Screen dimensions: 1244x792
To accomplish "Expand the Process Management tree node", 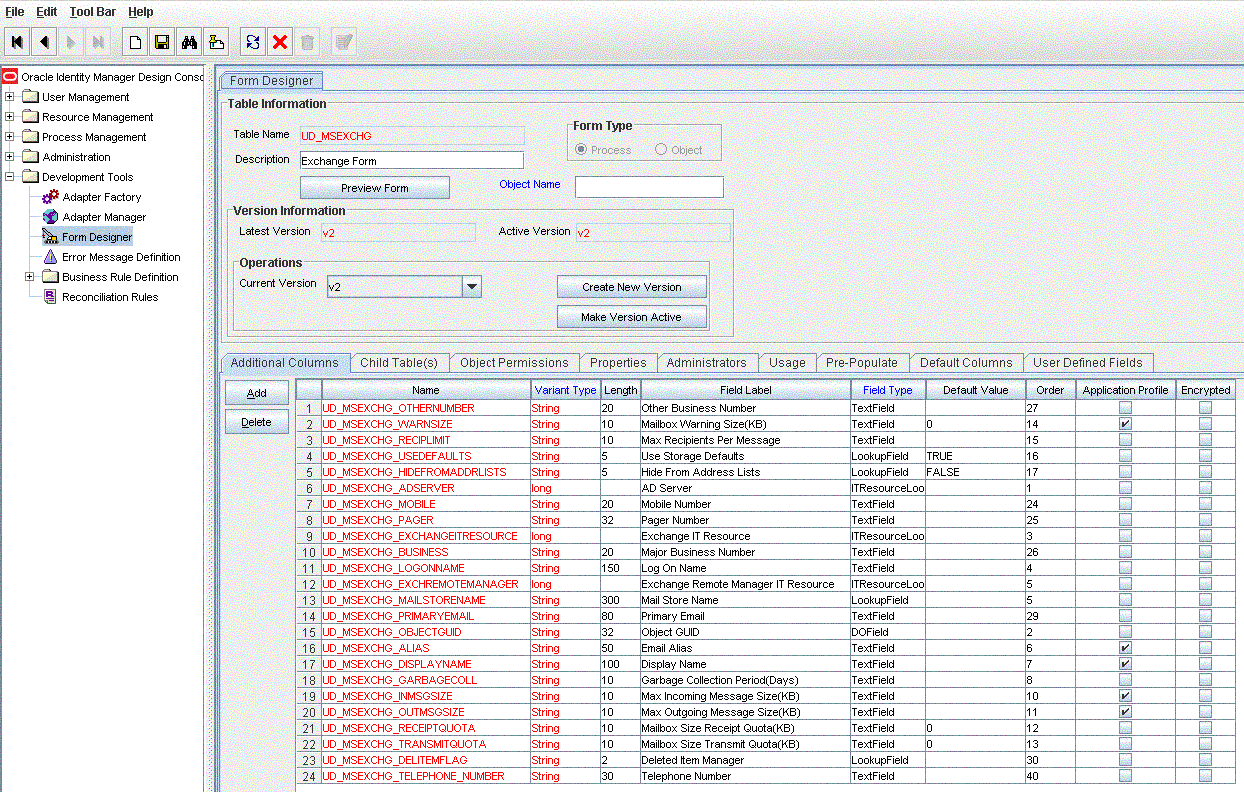I will pos(10,137).
